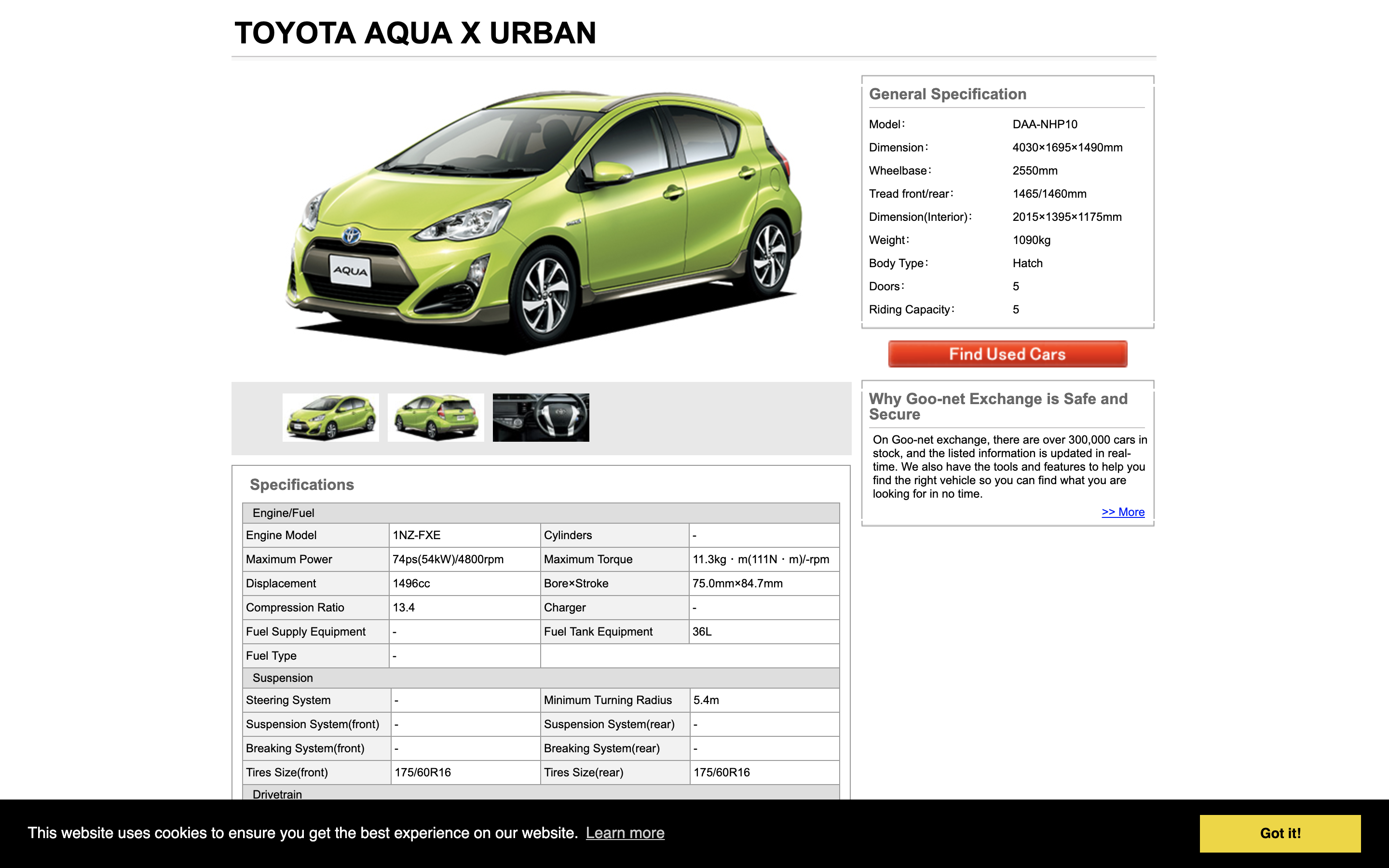
Task: Click the Drivetrain section header row
Action: tap(541, 793)
